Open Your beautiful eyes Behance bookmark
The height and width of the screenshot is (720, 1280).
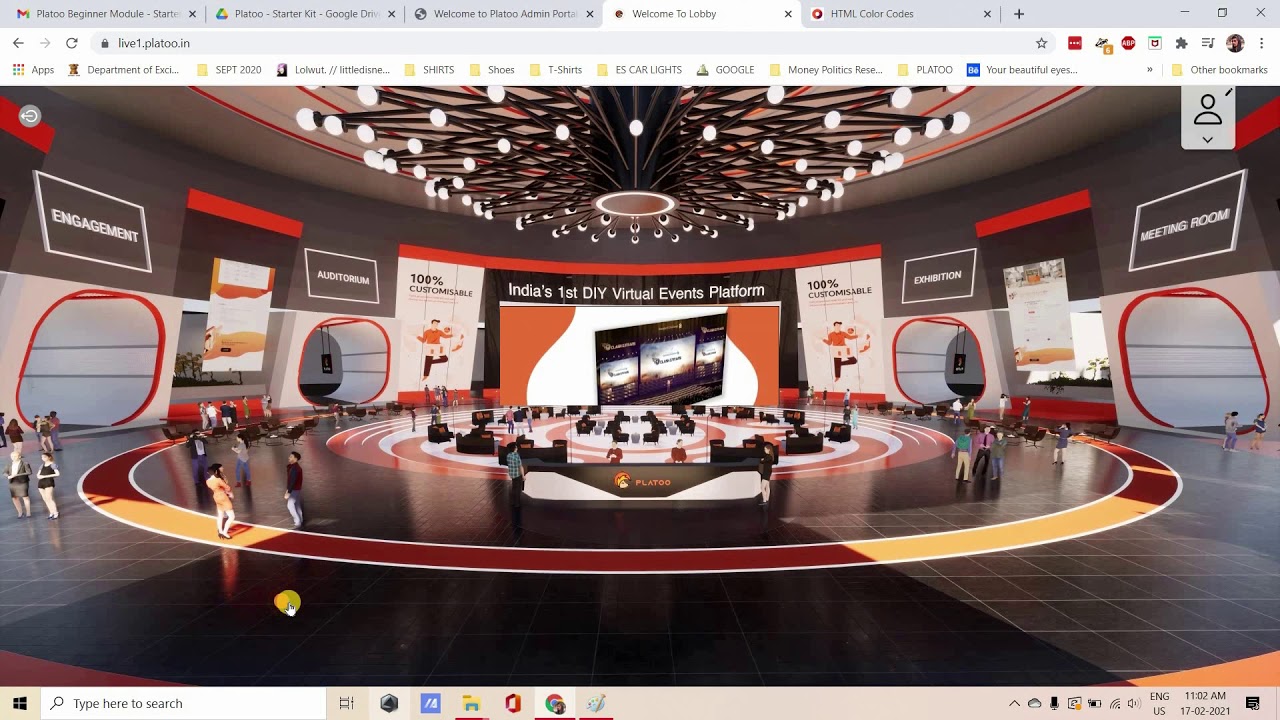point(1022,70)
